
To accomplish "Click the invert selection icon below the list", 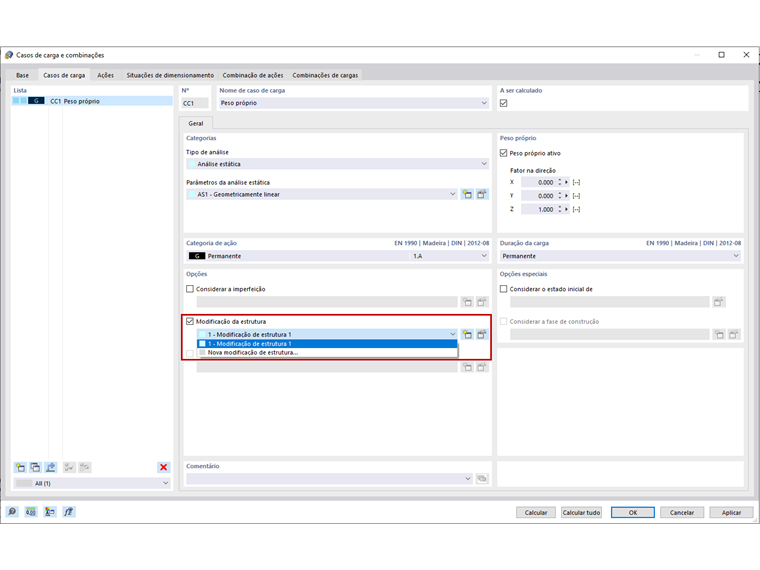I will click(85, 467).
